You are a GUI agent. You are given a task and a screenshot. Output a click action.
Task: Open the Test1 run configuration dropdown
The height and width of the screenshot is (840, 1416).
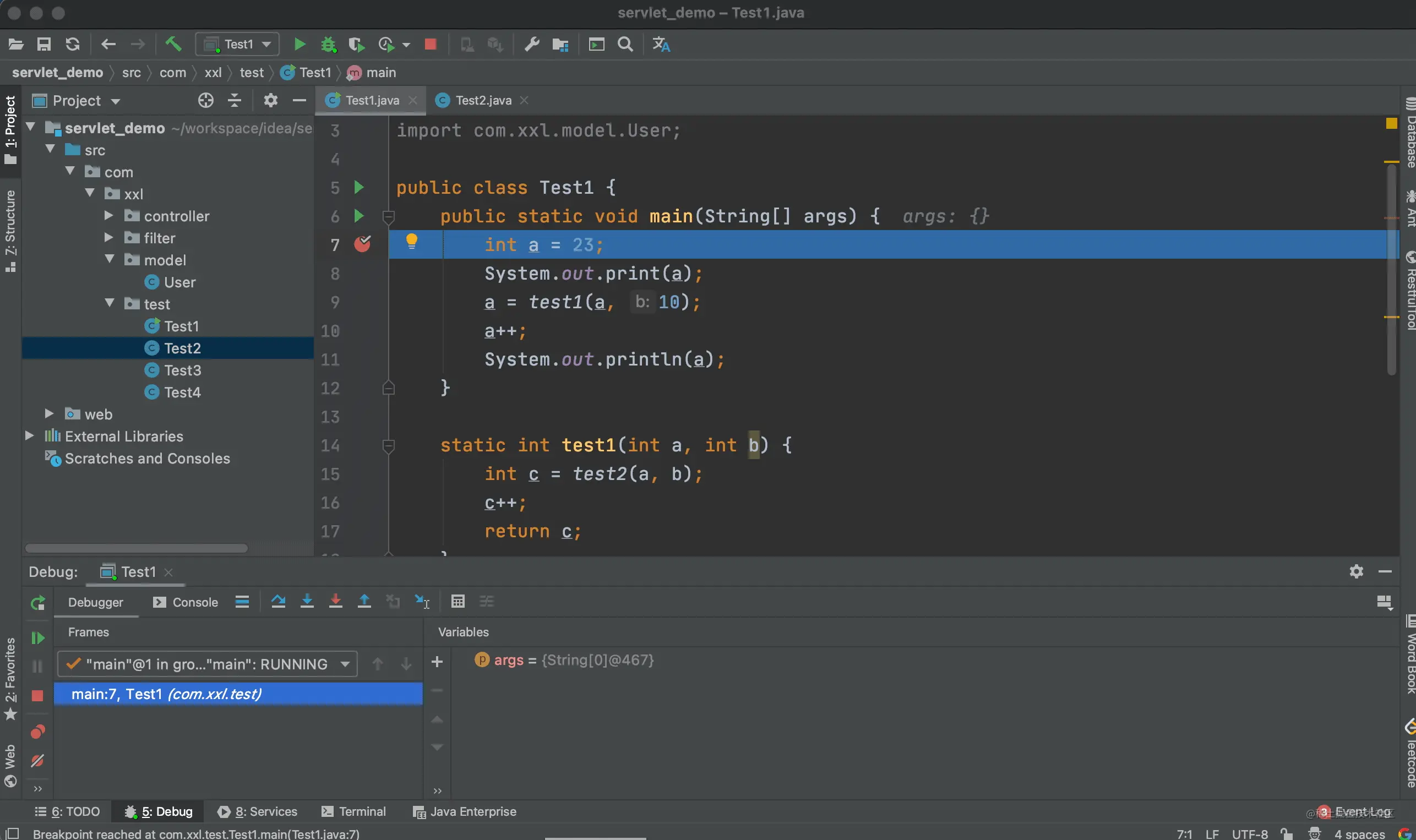pyautogui.click(x=237, y=44)
